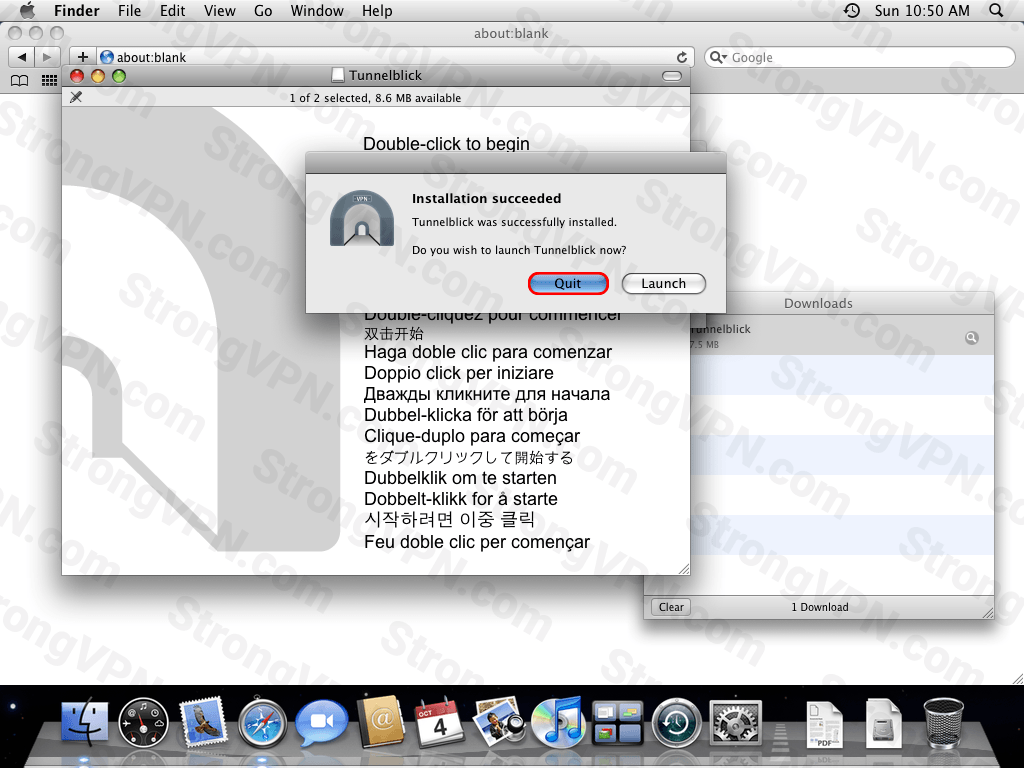Open Dashboard from the Dock

[x=144, y=722]
